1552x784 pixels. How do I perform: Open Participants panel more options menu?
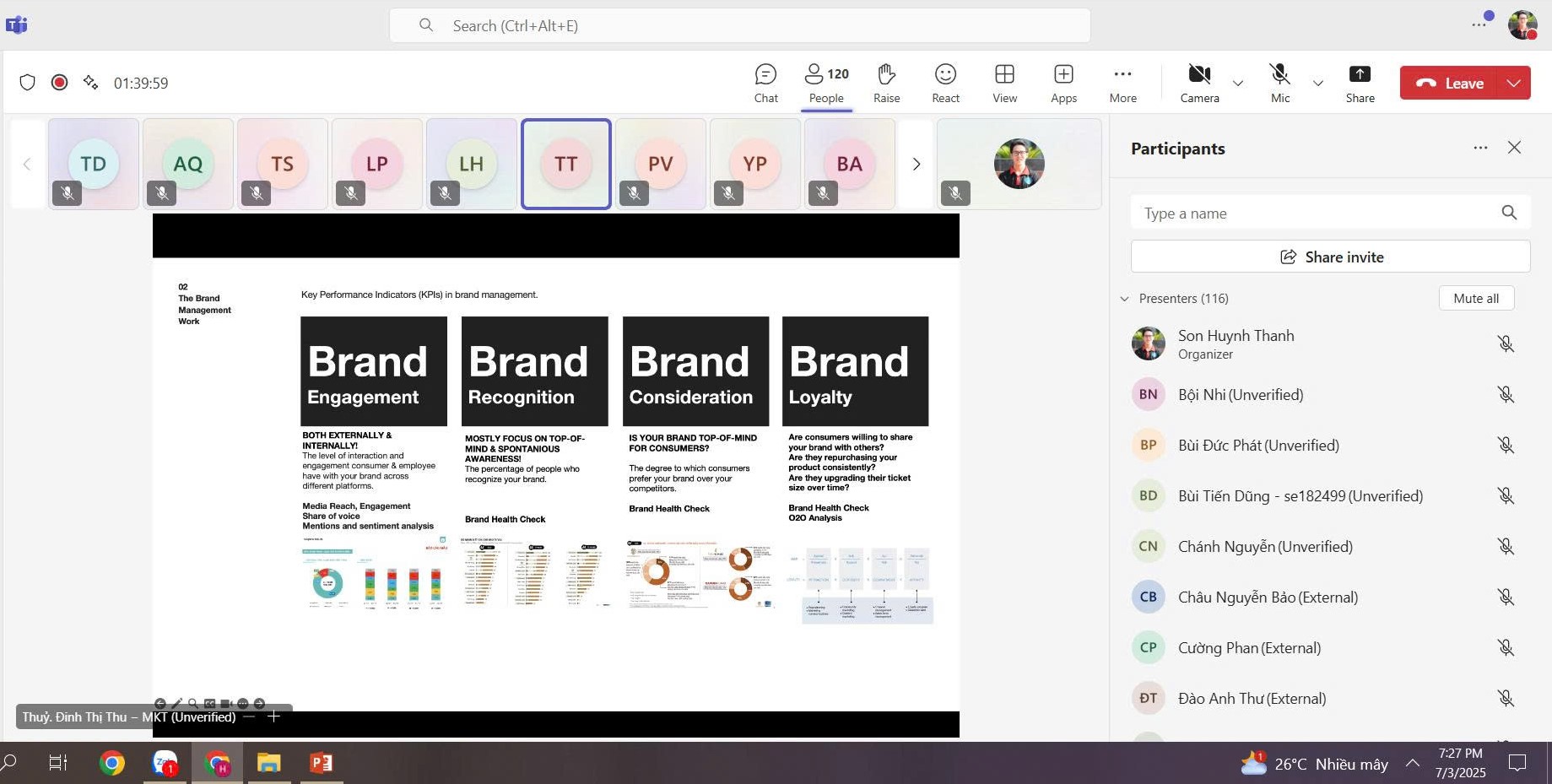click(1480, 148)
